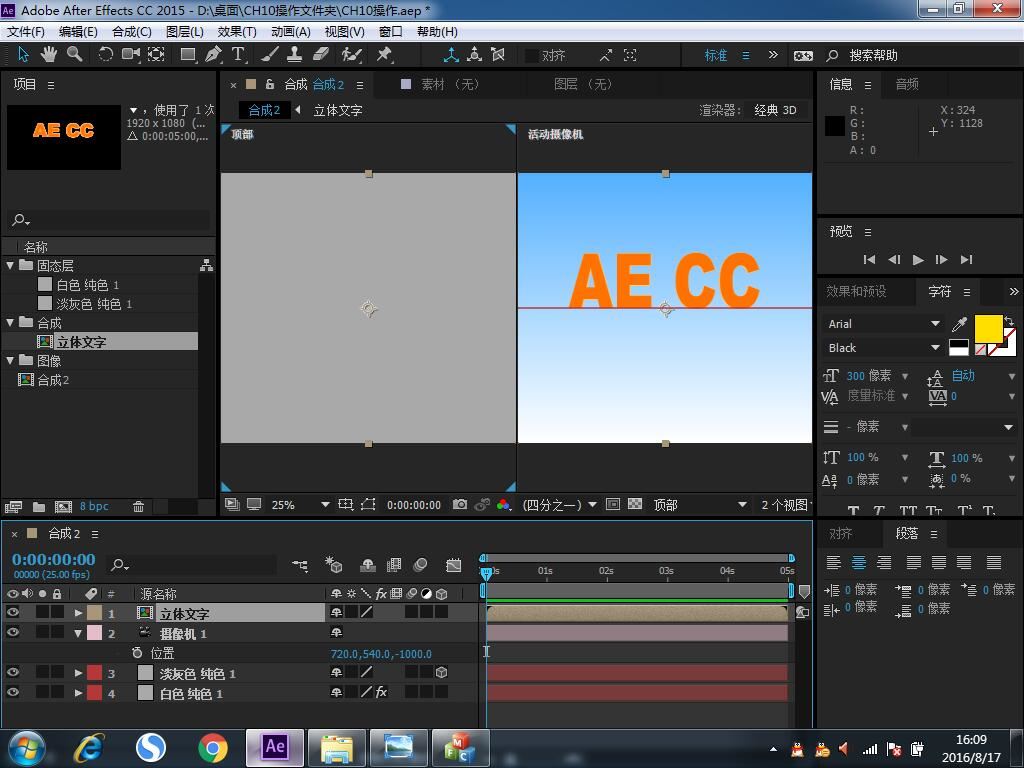
Task: Click the 立体文字 layer's tan label color
Action: tap(95, 613)
